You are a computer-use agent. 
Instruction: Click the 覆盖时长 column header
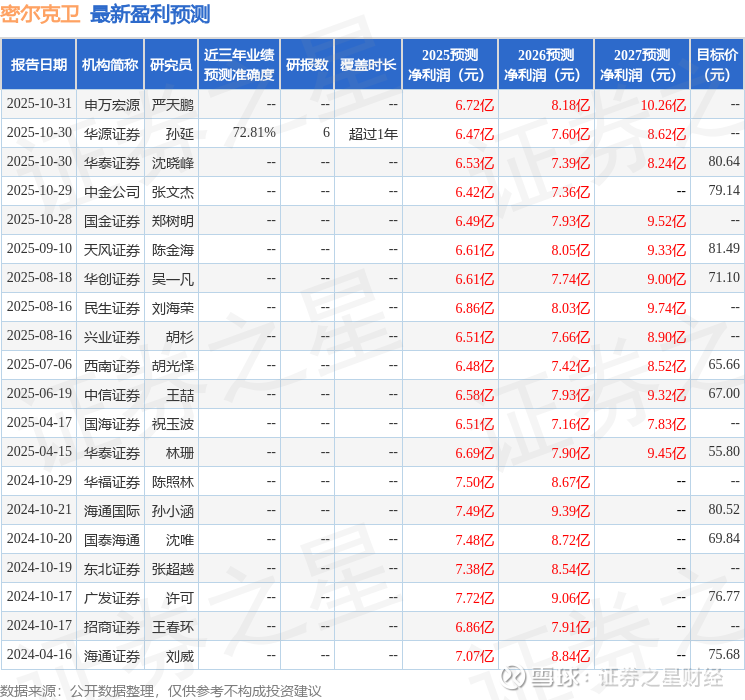pos(368,65)
